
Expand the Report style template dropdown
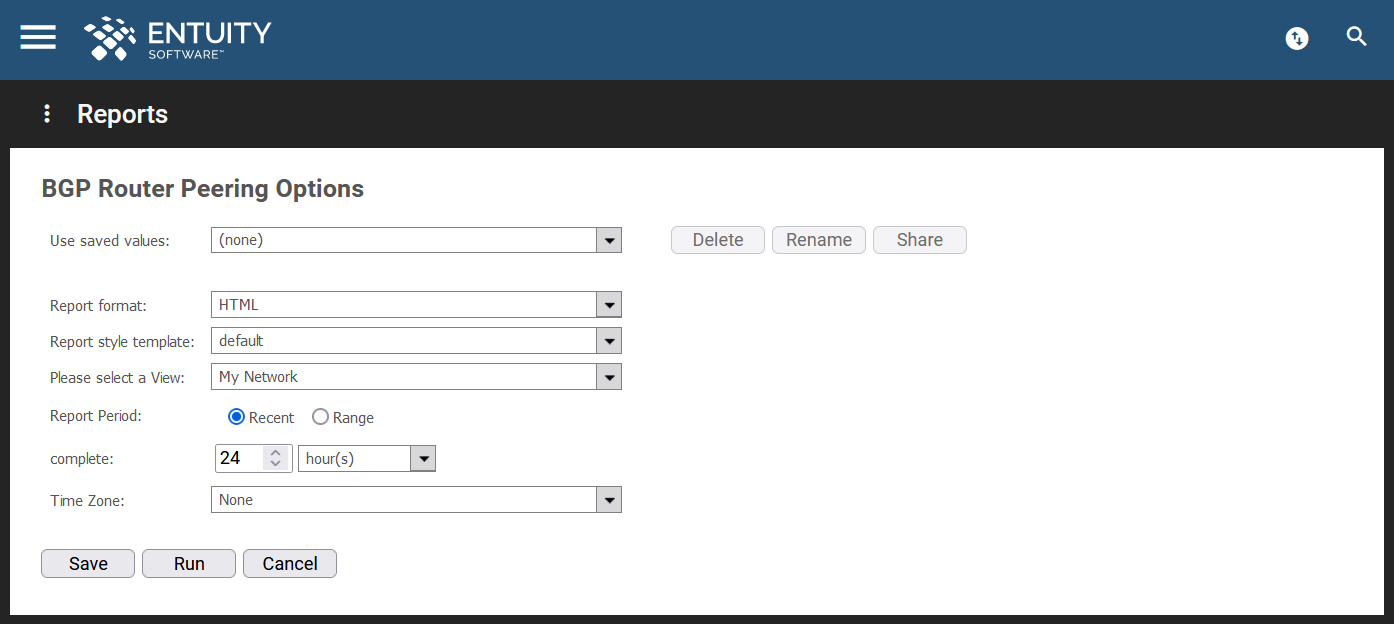point(416,341)
